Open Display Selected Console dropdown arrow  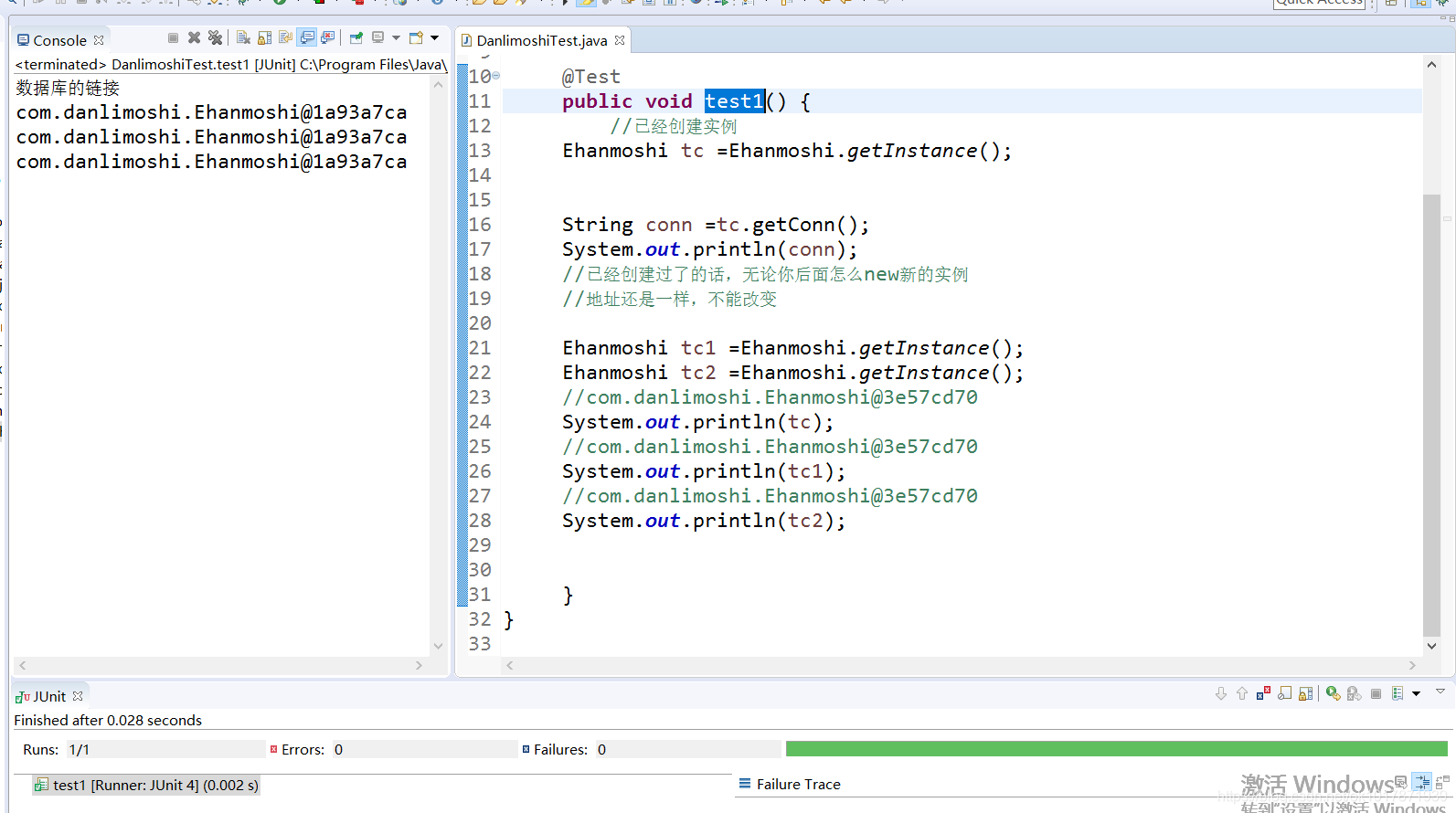coord(396,37)
